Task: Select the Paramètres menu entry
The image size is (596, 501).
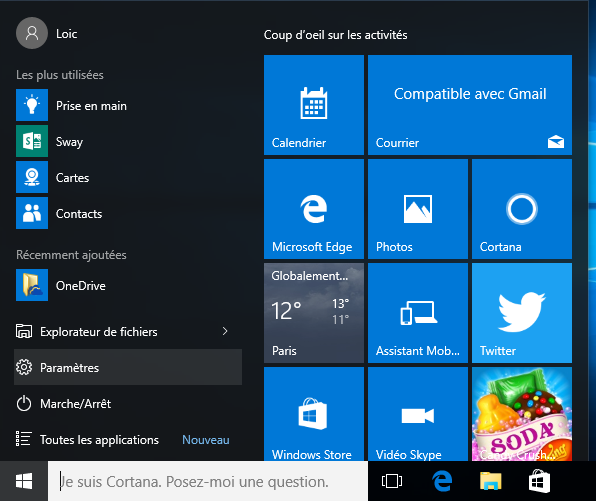Action: click(x=128, y=367)
